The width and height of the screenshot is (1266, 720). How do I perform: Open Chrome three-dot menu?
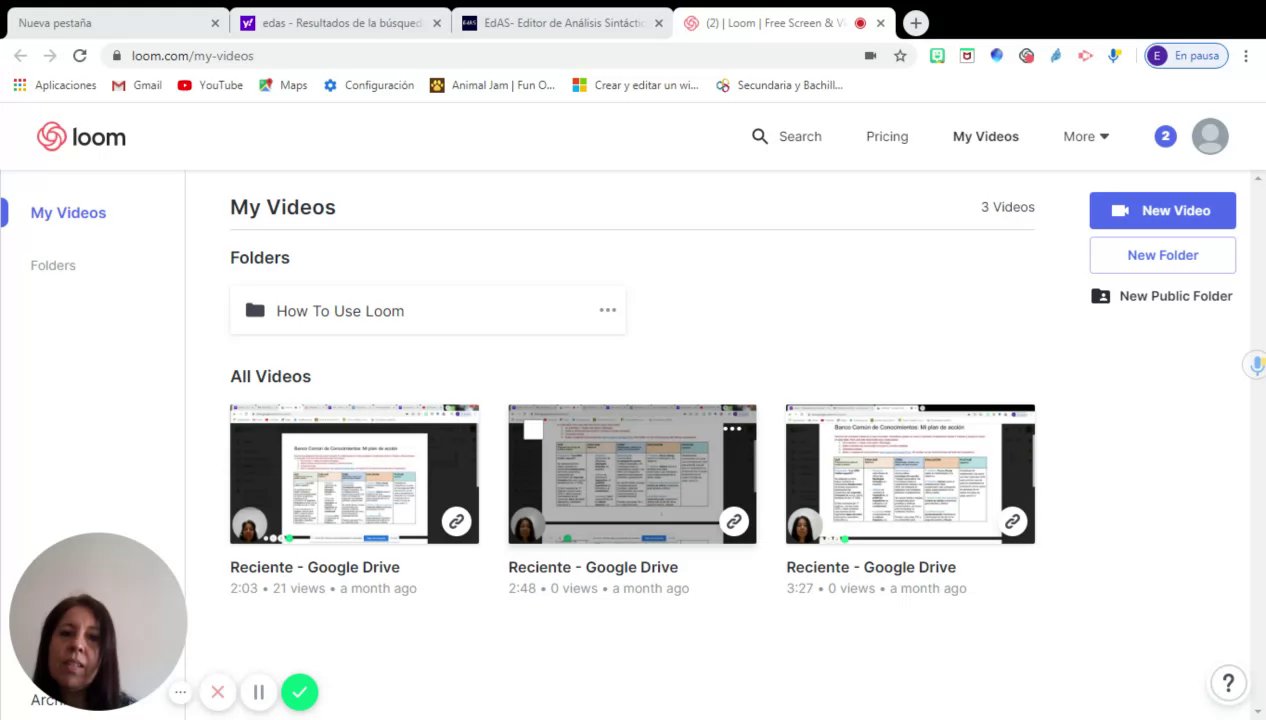tap(1246, 56)
